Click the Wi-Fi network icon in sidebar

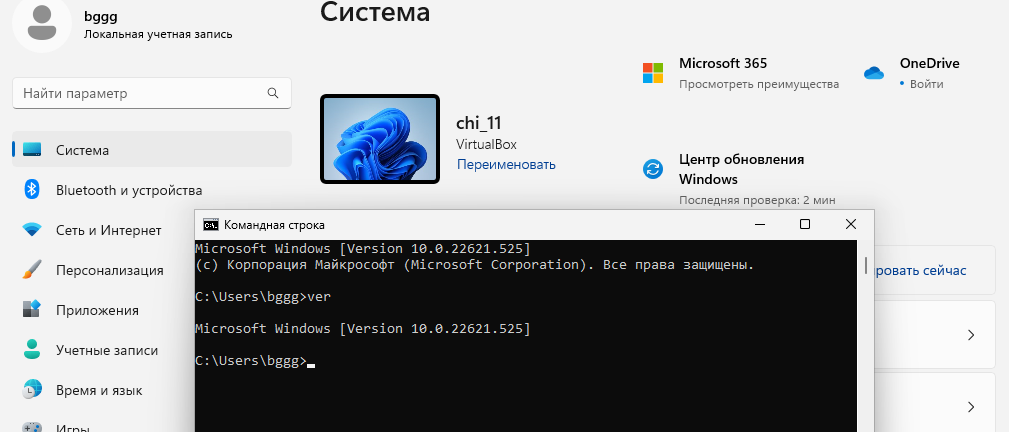coord(32,230)
